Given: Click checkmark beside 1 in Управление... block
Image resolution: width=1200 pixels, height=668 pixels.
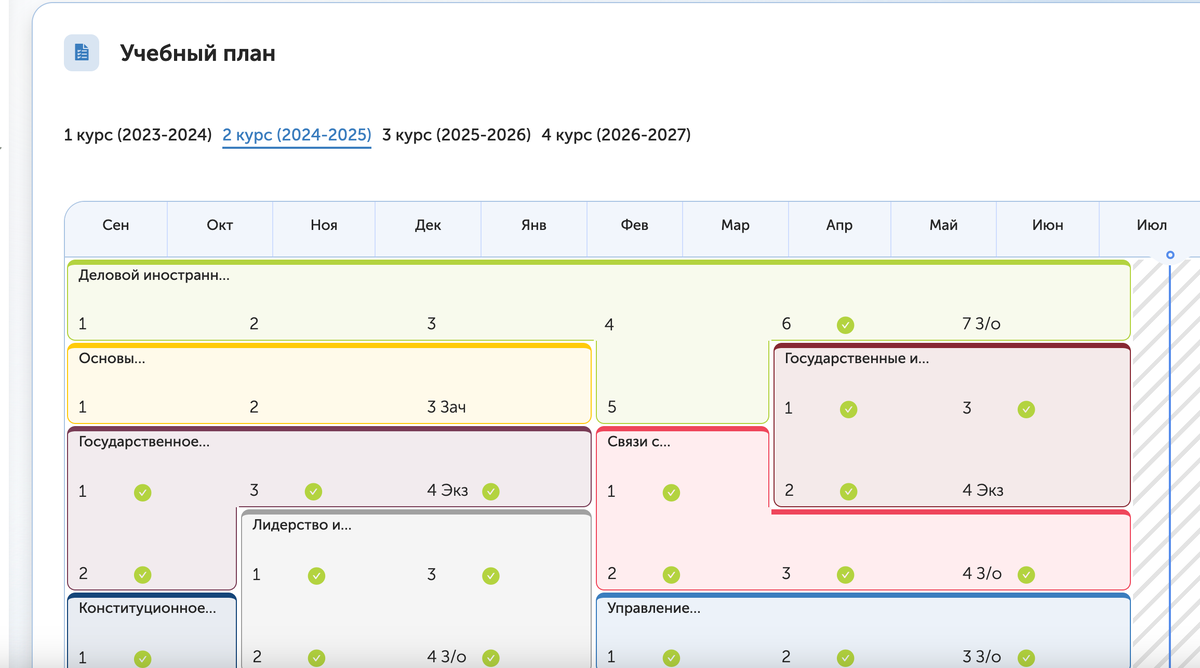Looking at the screenshot, I should [671, 657].
